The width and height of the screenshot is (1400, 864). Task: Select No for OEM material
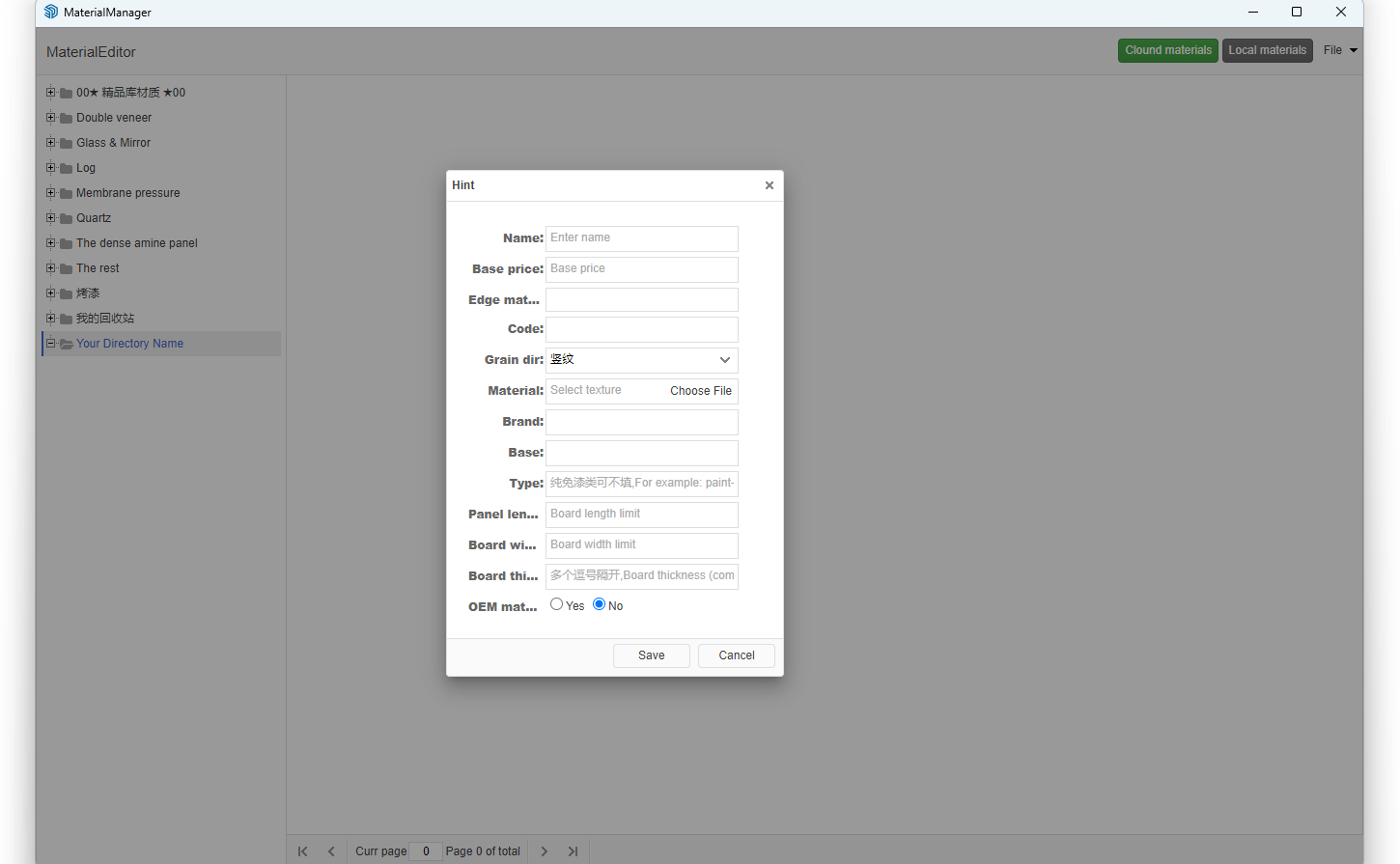599,604
